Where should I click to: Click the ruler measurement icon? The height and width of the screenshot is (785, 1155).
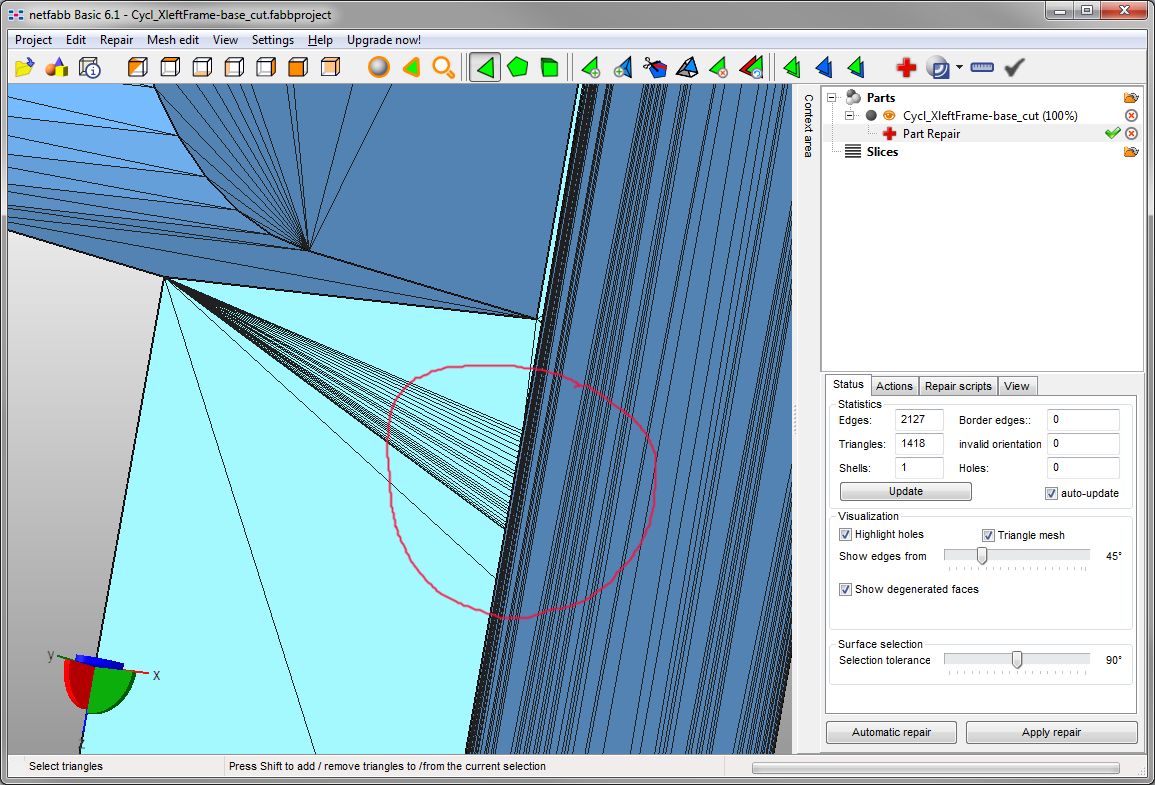(982, 68)
